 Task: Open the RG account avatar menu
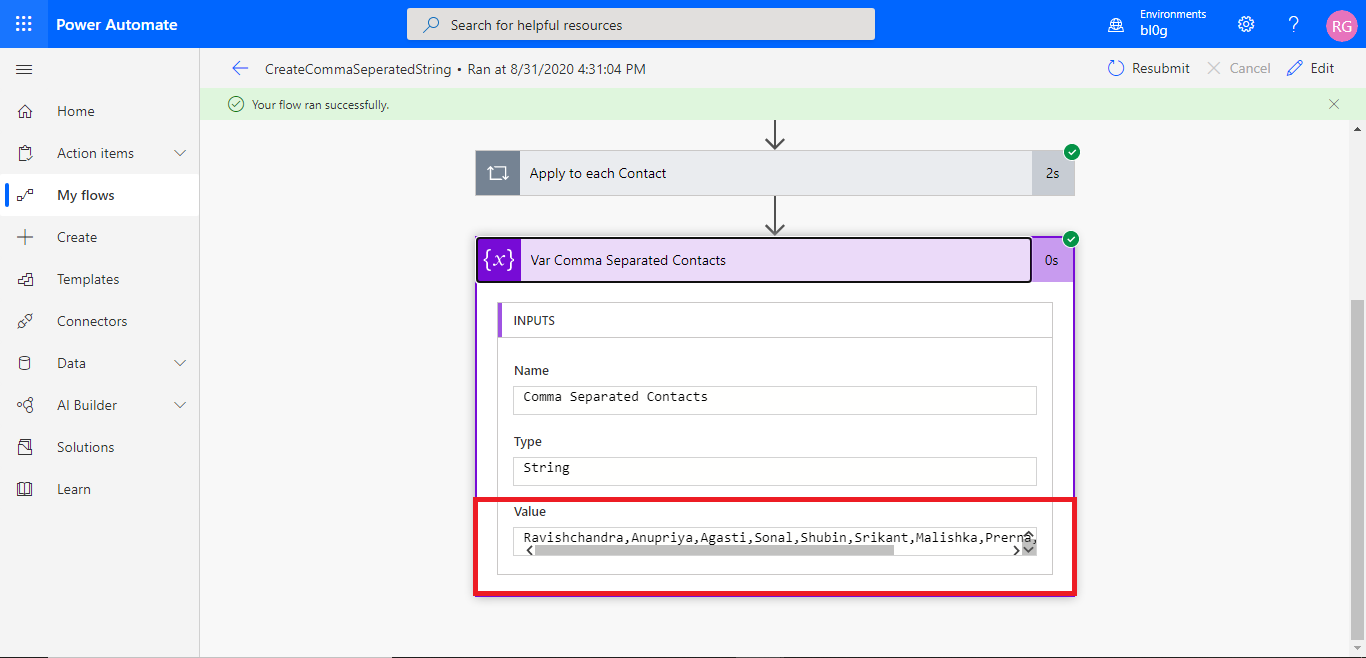1341,25
